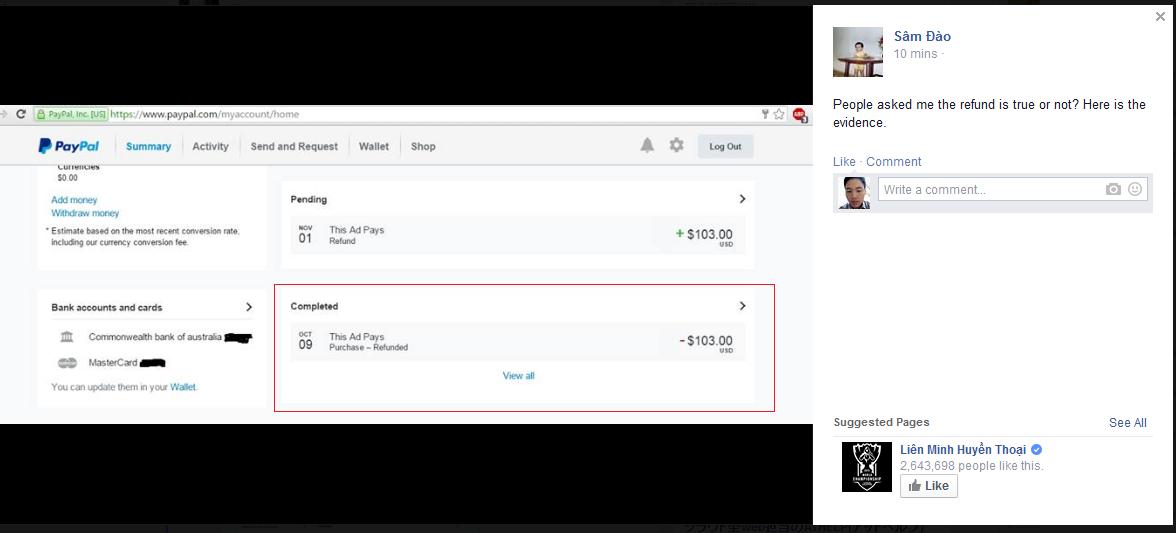Open Send and Request tab
1176x533 pixels.
tap(294, 146)
